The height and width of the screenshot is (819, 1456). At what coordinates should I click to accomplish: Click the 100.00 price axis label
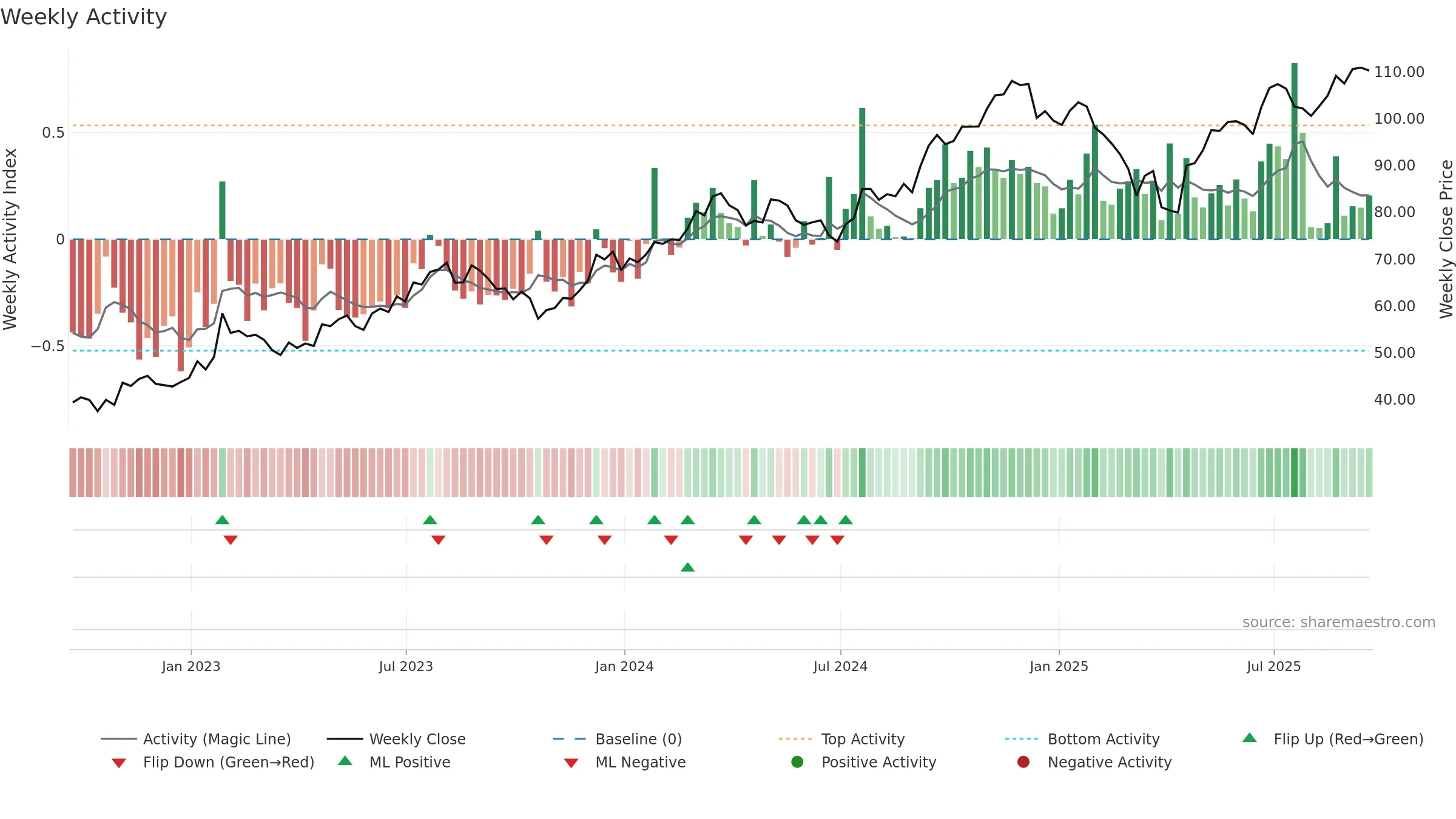(1399, 118)
